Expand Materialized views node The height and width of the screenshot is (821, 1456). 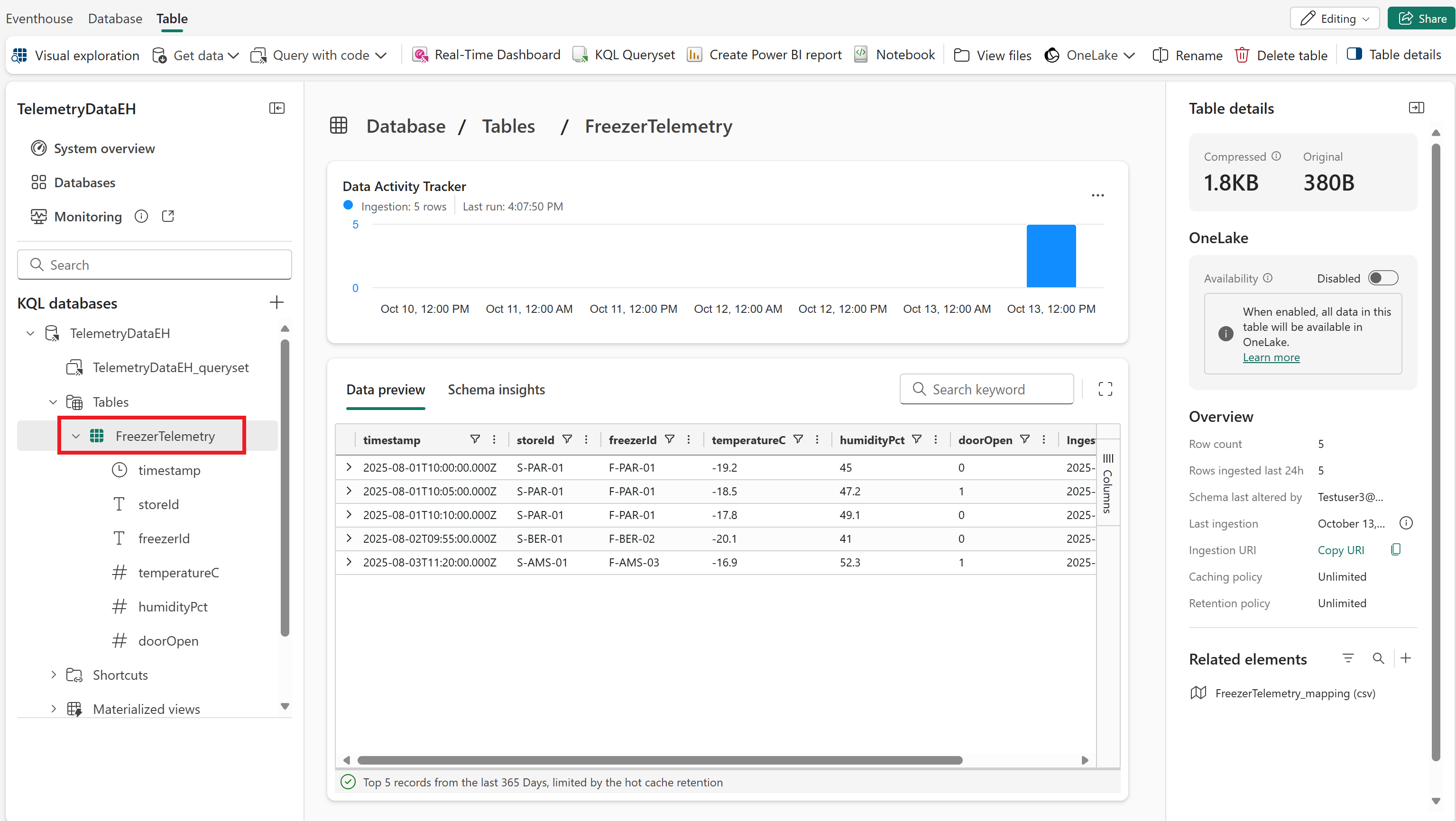tap(53, 709)
